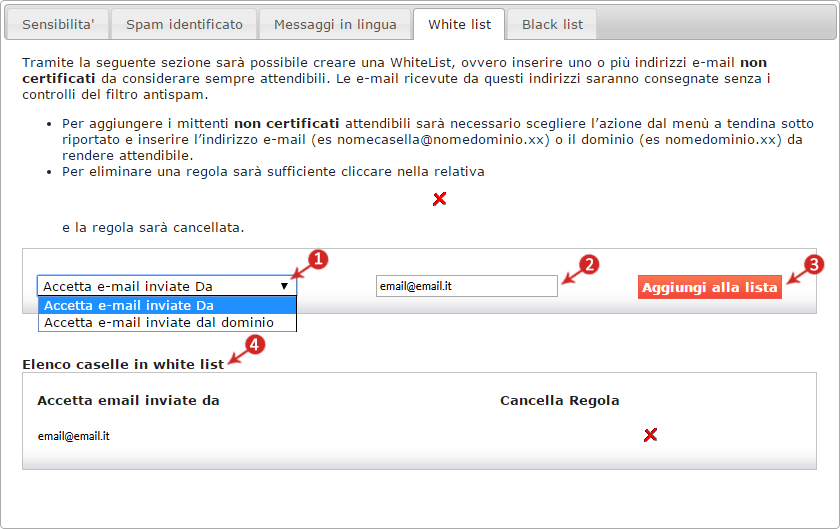Viewport: 840px width, 529px height.
Task: Click the red number 1 marker
Action: point(318,259)
